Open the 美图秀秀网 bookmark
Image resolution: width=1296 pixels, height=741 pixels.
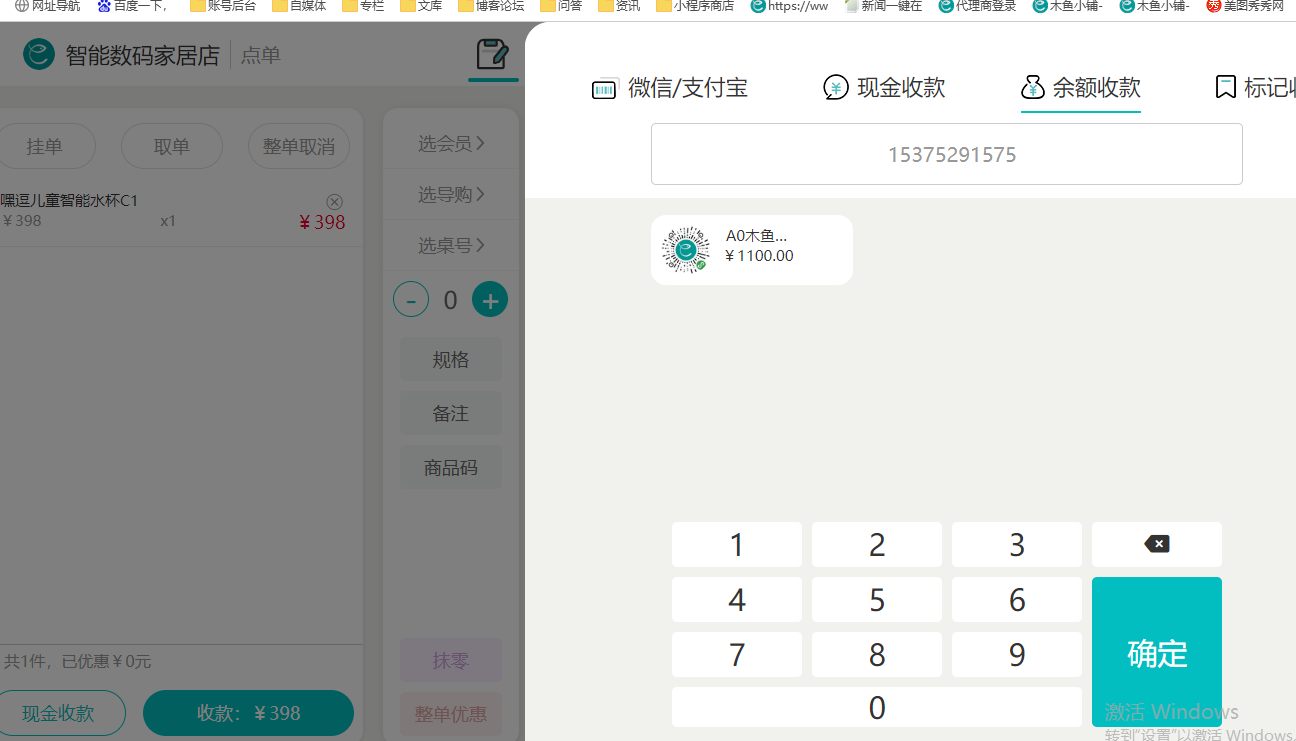click(x=1246, y=6)
